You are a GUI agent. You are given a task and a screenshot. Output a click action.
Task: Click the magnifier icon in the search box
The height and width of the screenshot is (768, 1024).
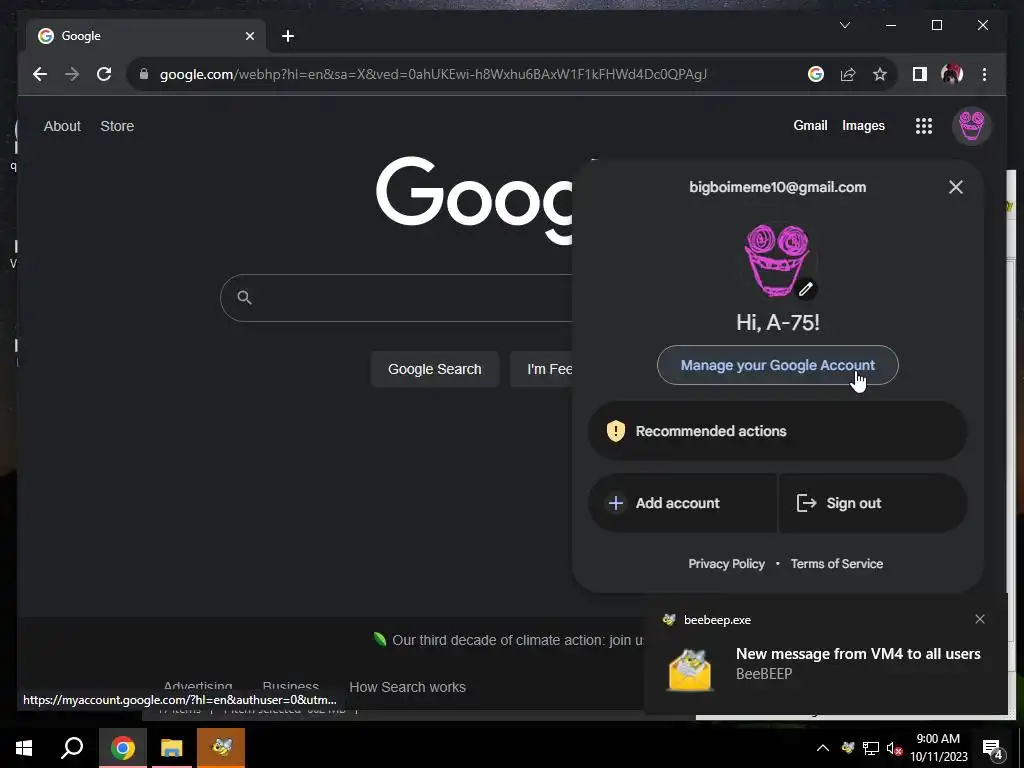(244, 298)
